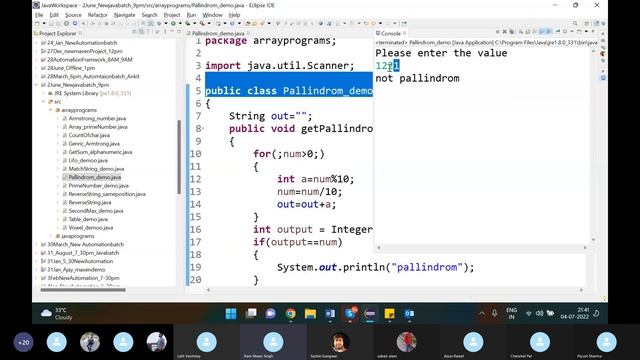This screenshot has height=360, width=640.
Task: Start the Debug launch from the toolbar
Action: point(160,23)
